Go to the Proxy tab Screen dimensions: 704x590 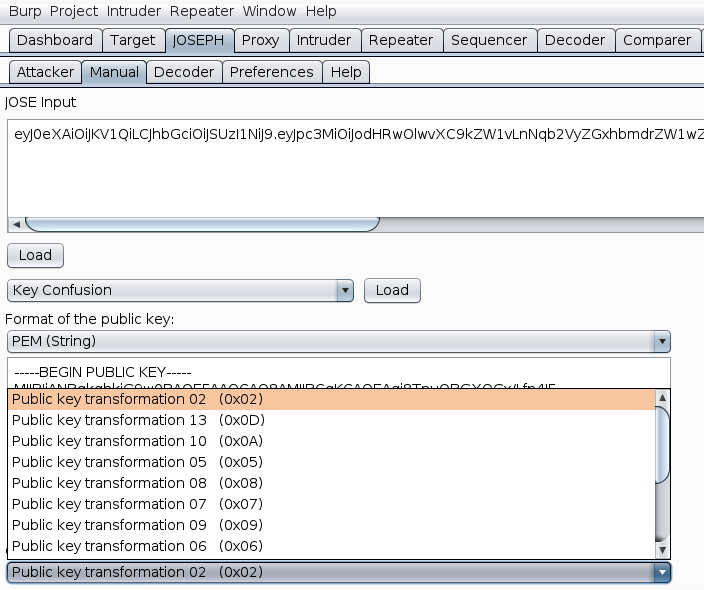[261, 40]
